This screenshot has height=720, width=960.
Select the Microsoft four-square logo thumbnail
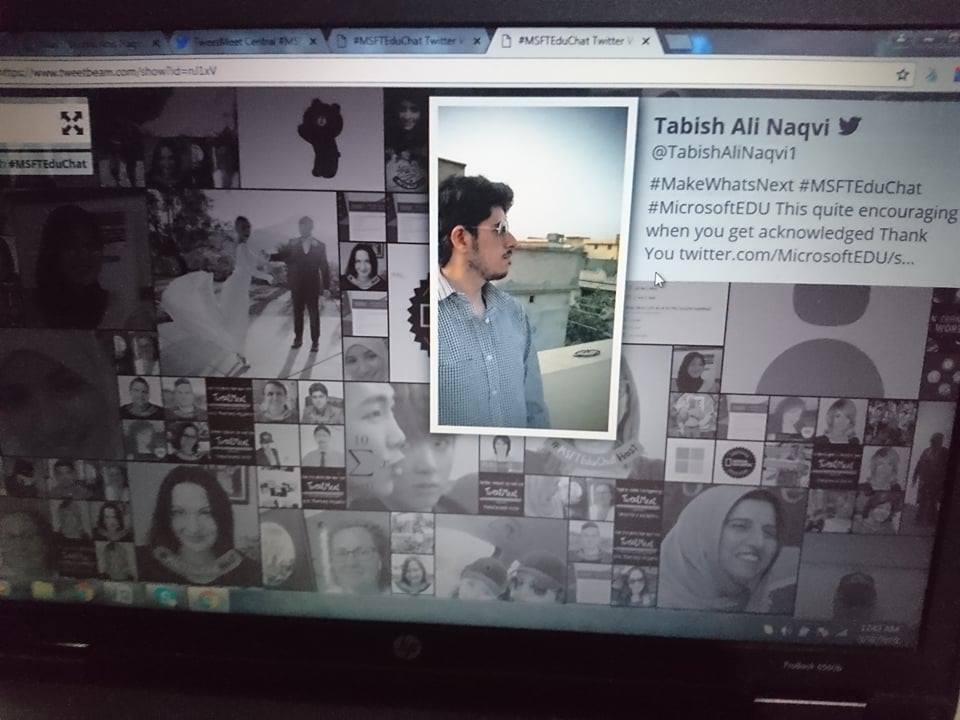coord(689,460)
